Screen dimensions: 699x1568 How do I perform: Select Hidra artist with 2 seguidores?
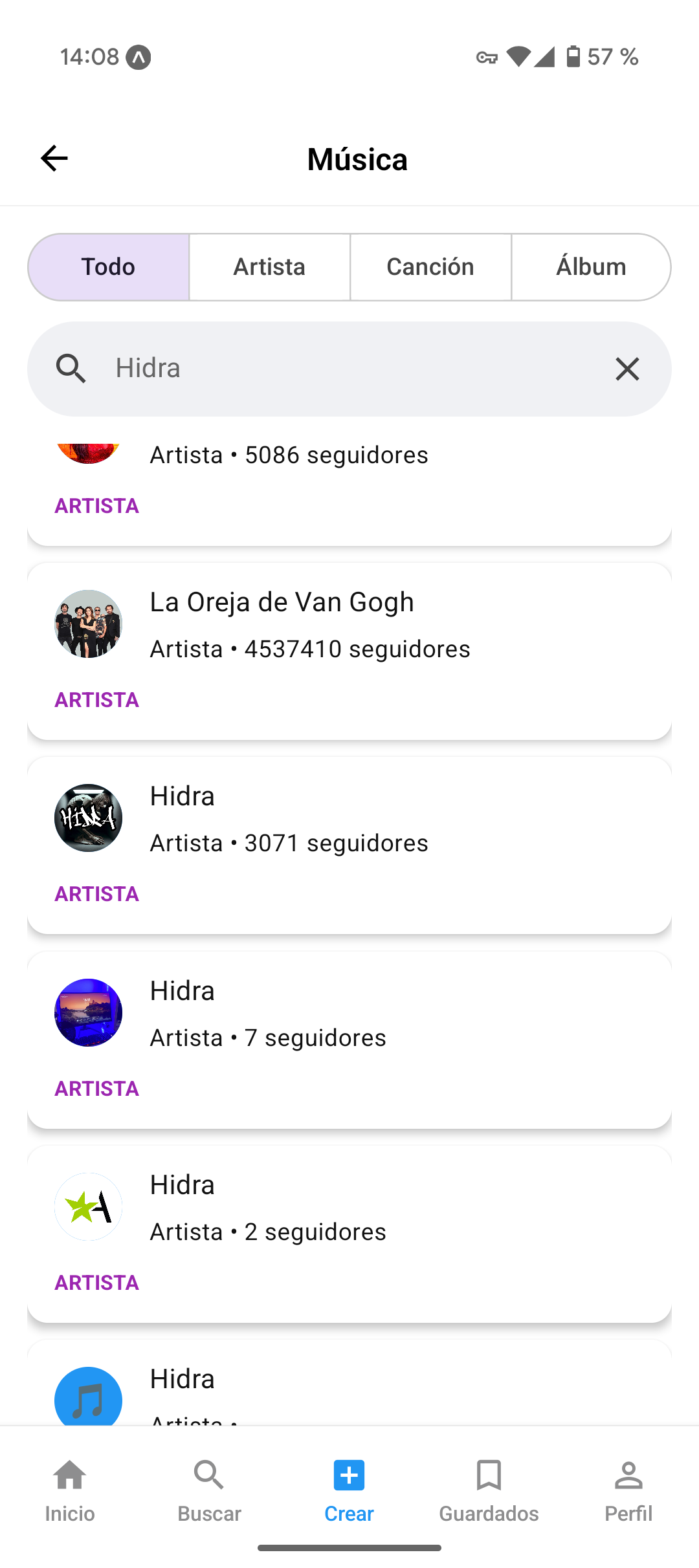(349, 1234)
